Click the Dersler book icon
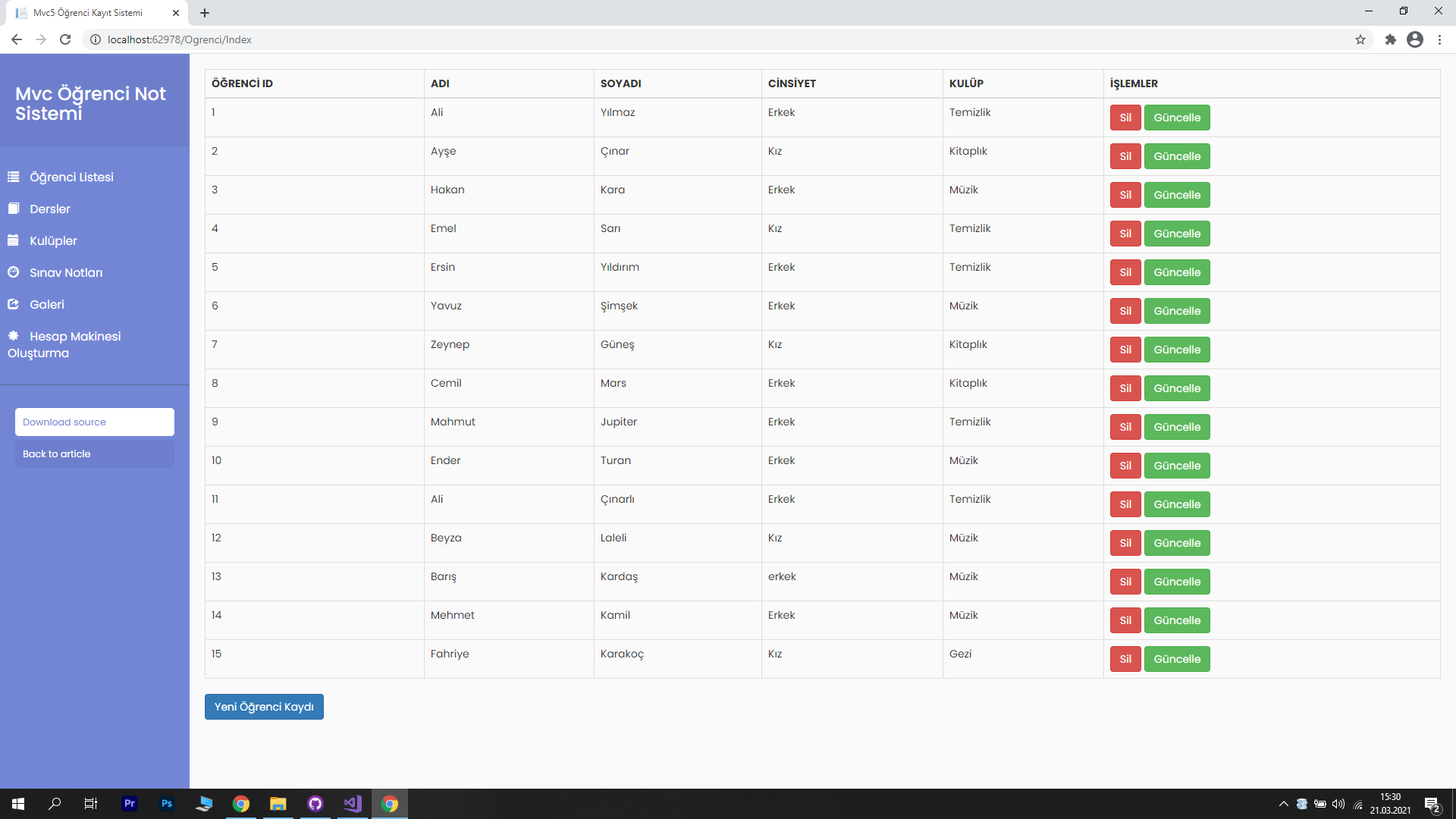This screenshot has width=1456, height=819. point(13,209)
